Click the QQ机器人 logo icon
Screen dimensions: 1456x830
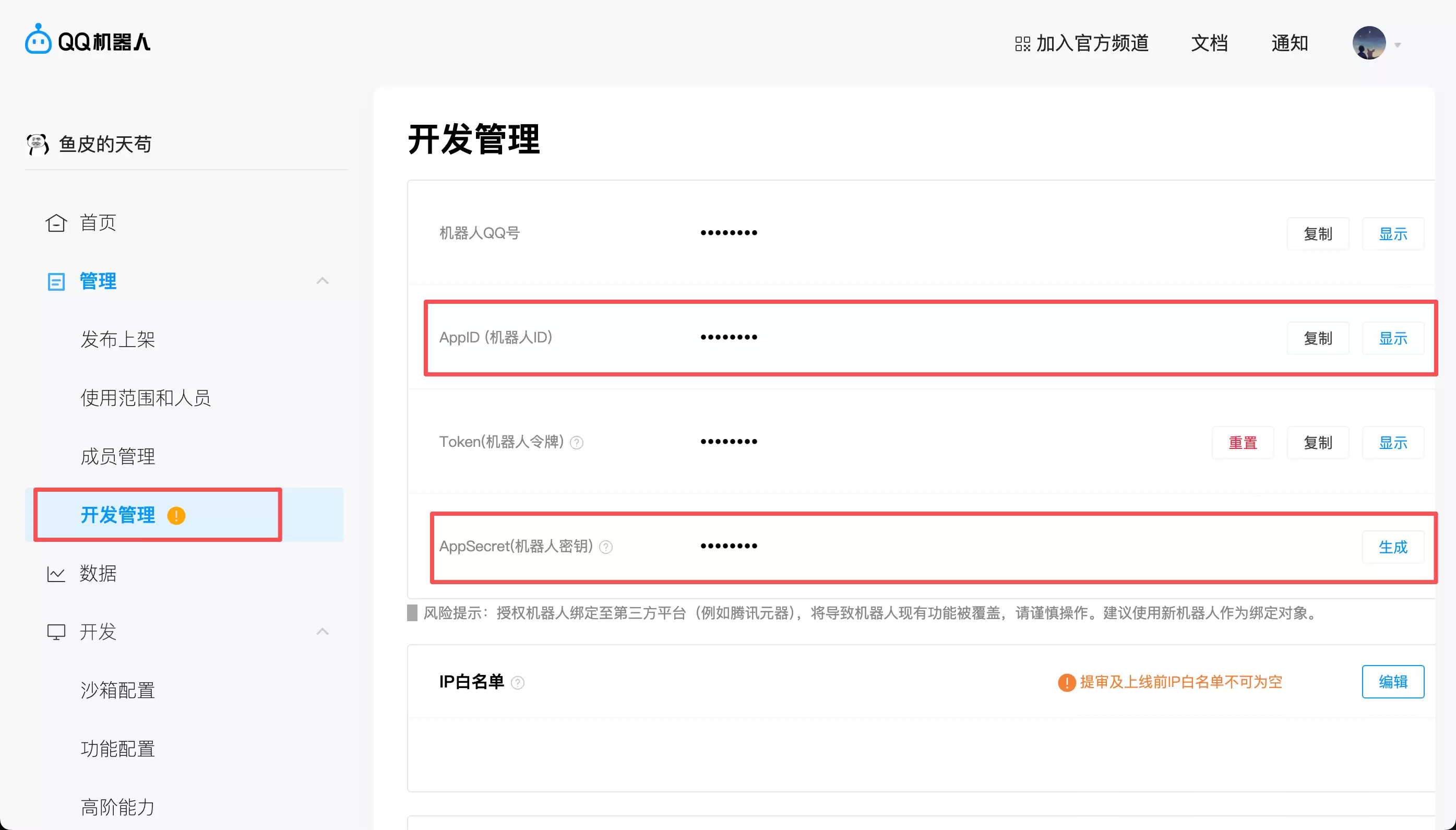[38, 39]
